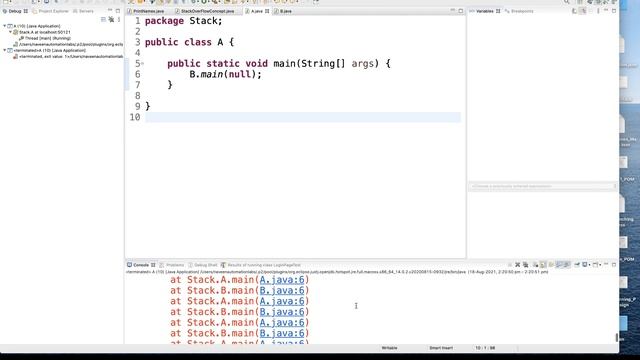Screen dimensions: 640x360
Task: Click the search magnifier icon in top toolbar
Action: pos(567,2)
